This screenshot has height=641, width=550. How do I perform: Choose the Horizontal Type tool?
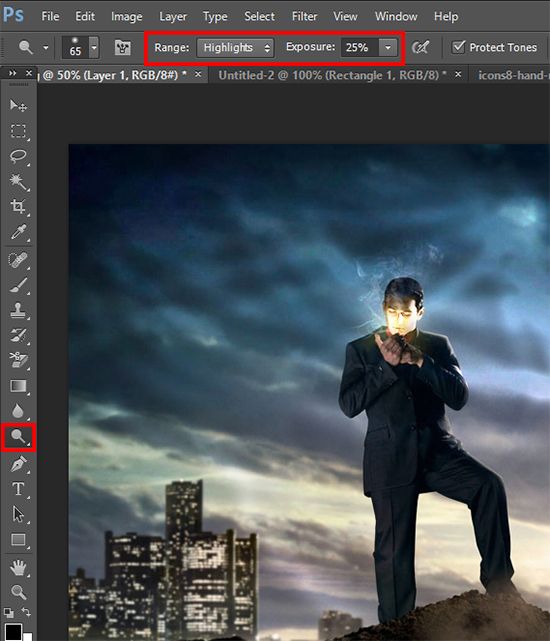tap(18, 489)
